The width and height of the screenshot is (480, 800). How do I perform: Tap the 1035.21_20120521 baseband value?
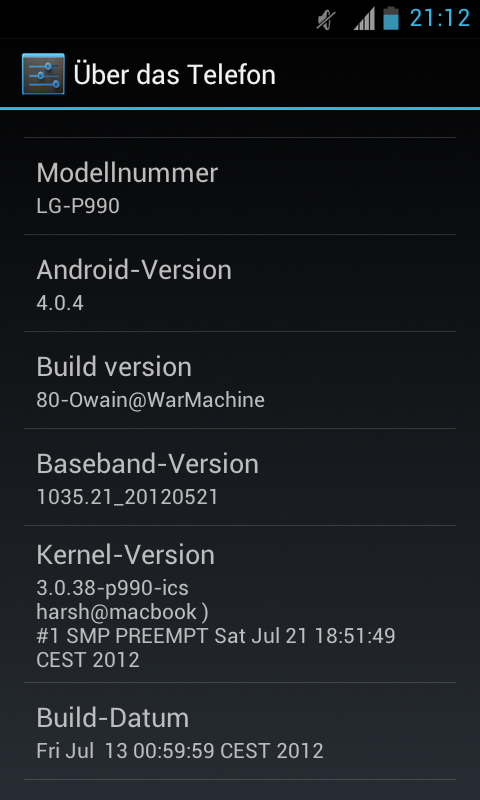click(x=128, y=497)
